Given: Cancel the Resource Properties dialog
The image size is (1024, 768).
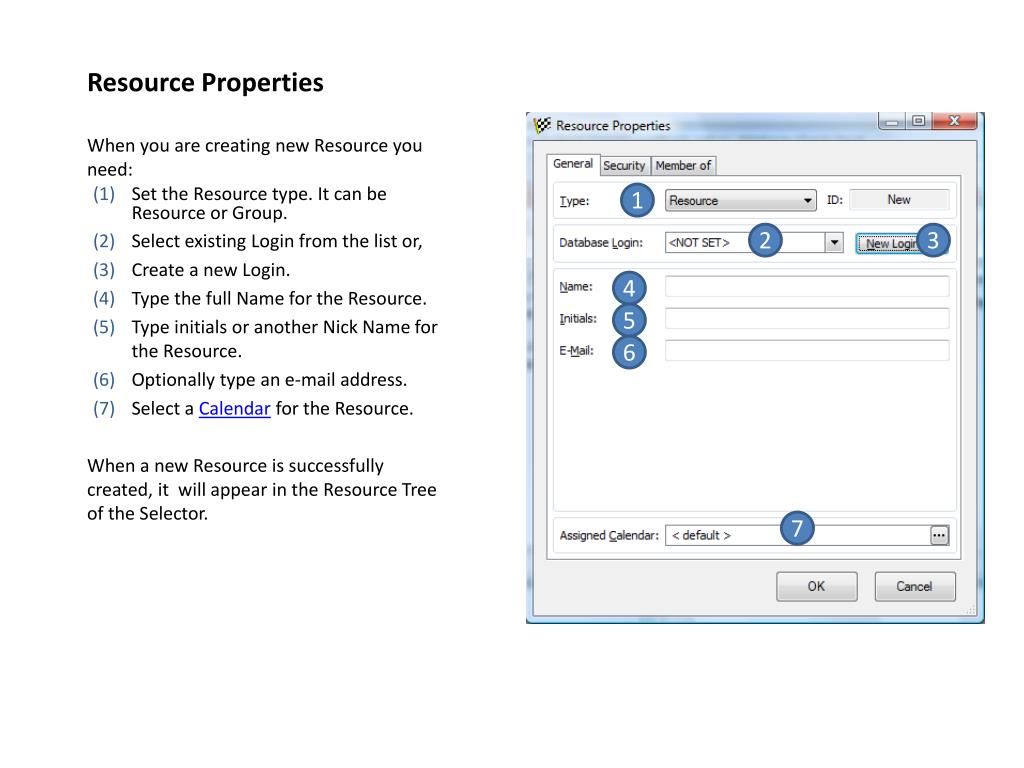Looking at the screenshot, I should coord(914,586).
